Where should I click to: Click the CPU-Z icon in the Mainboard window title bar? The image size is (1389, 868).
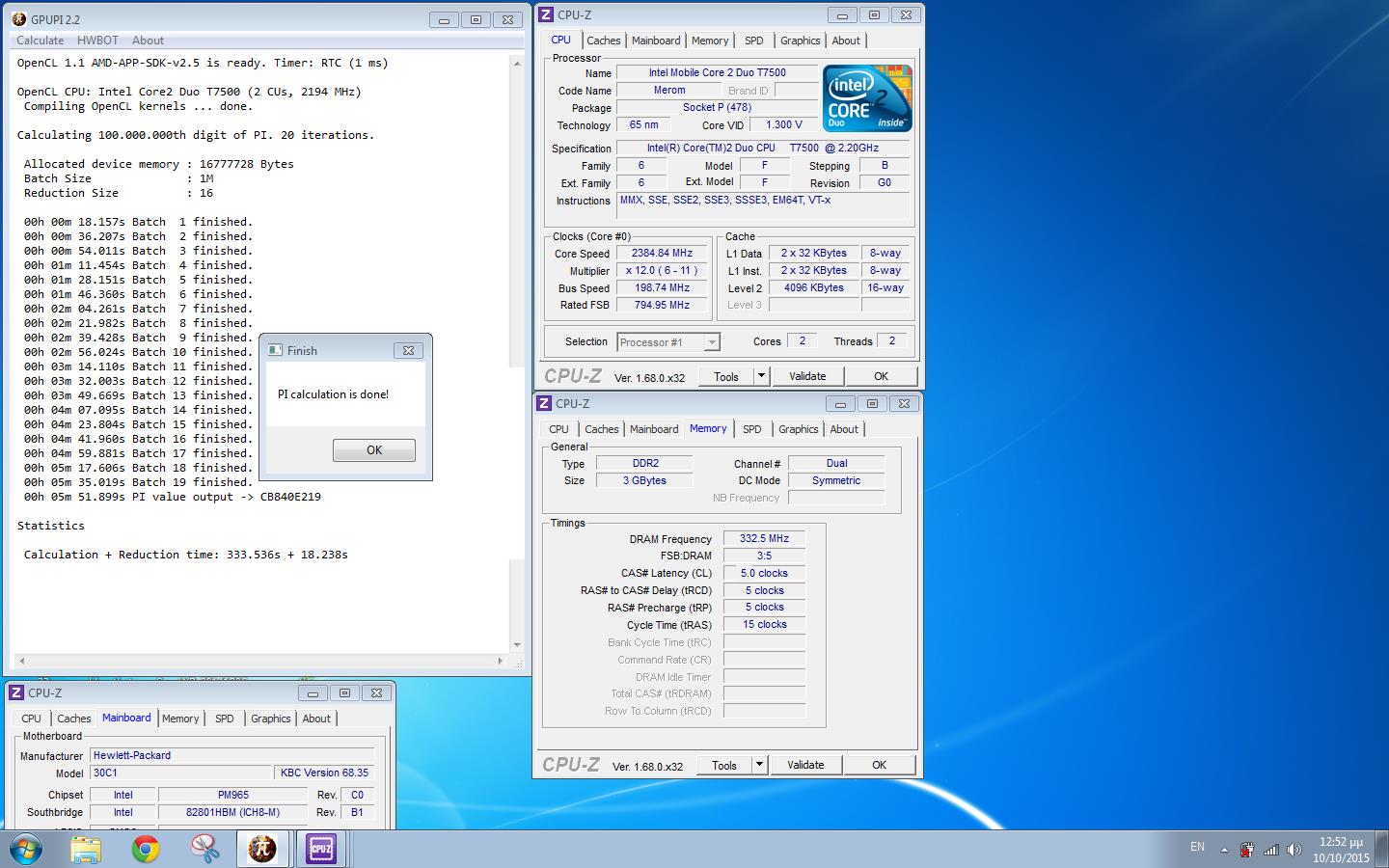[16, 692]
